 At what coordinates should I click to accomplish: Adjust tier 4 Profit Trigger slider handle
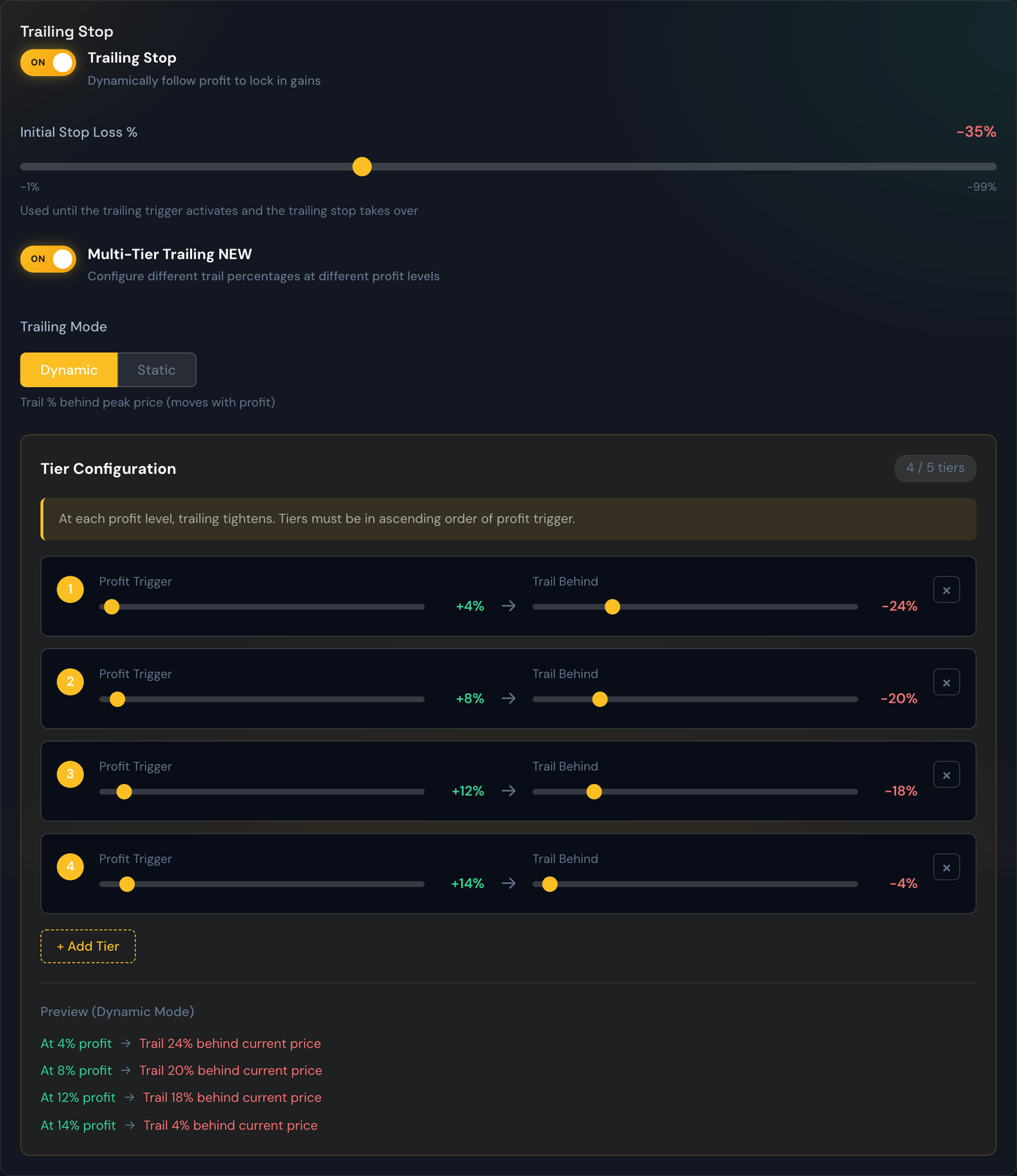coord(127,884)
